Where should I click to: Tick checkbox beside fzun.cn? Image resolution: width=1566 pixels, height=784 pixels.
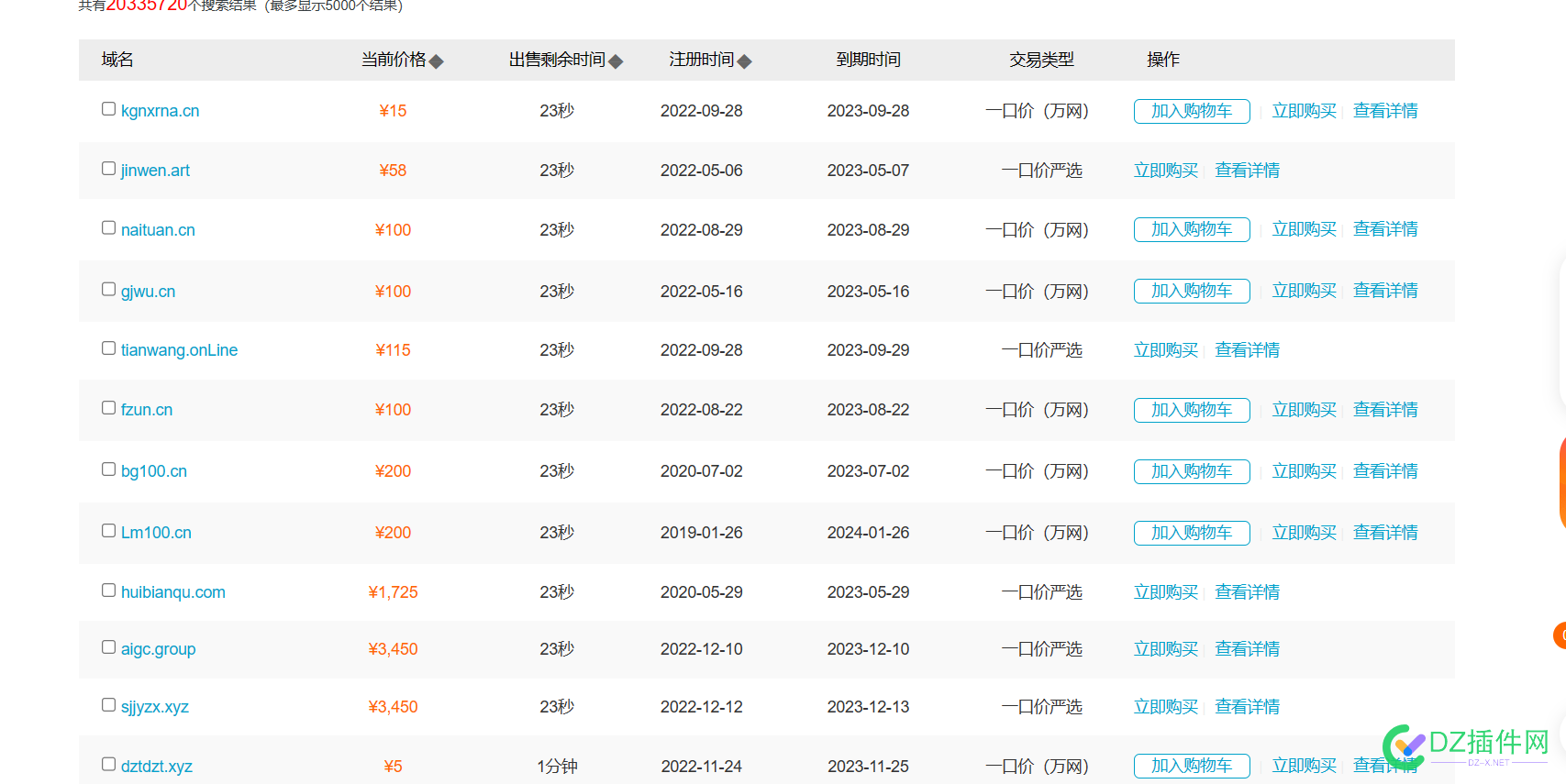pyautogui.click(x=108, y=408)
